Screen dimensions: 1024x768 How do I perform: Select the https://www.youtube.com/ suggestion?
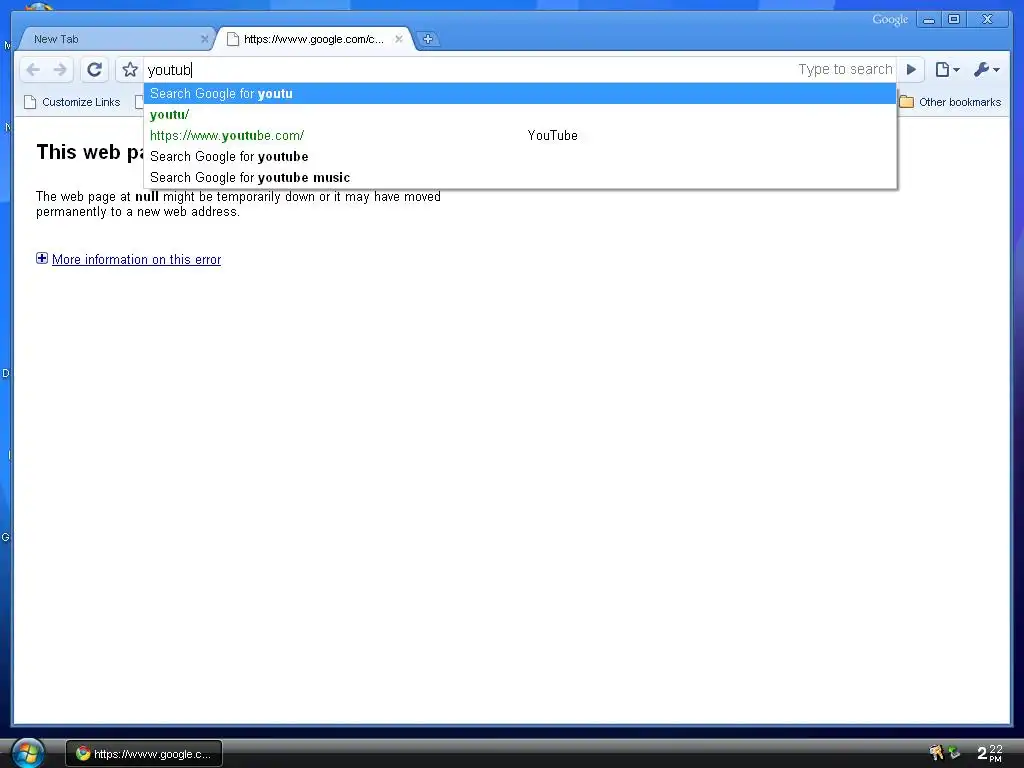[x=520, y=135]
